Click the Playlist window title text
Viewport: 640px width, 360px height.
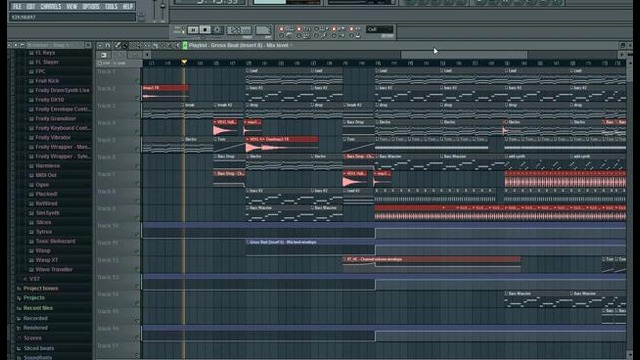[238, 45]
